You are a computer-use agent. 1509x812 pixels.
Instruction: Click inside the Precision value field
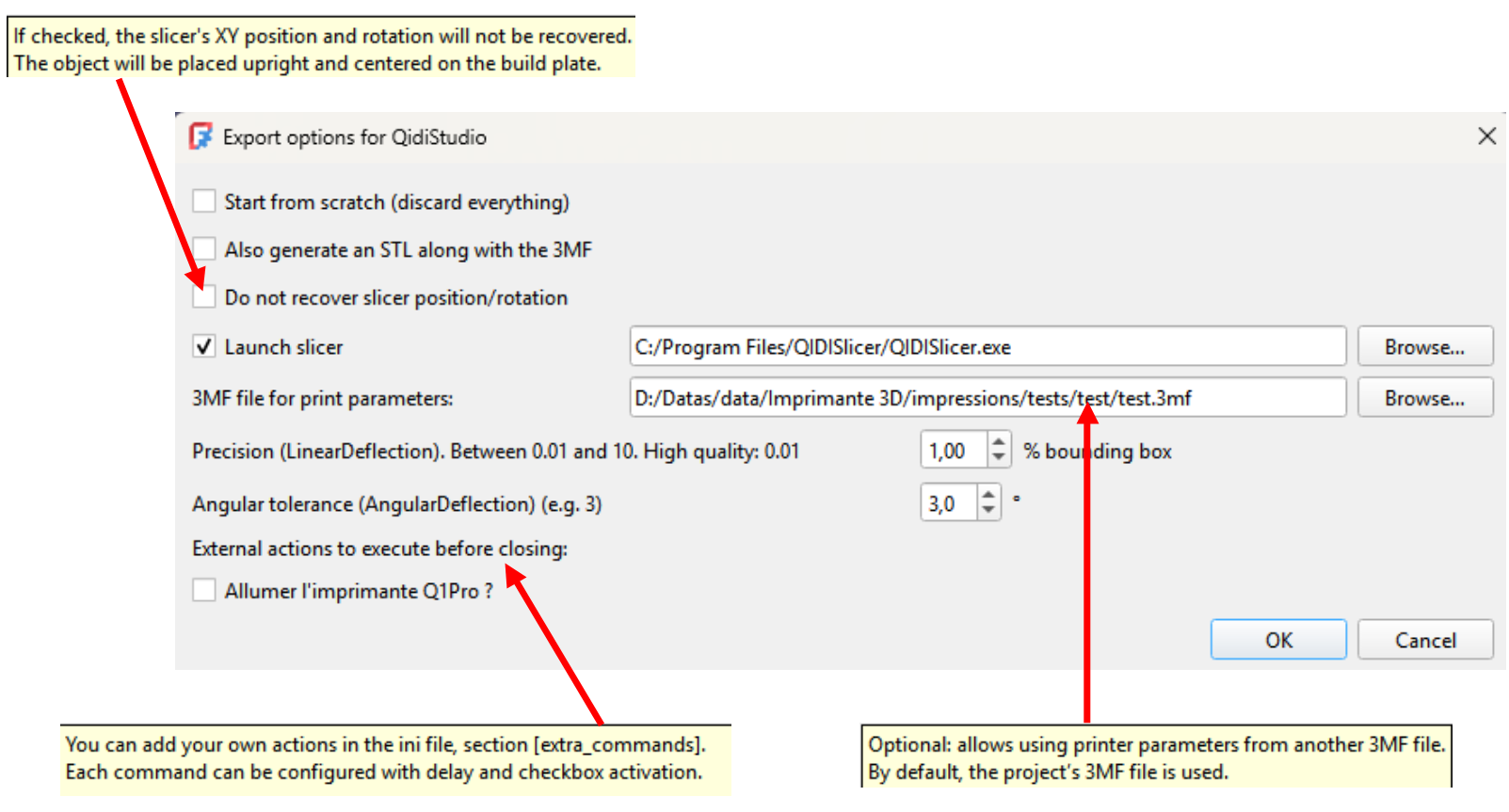click(x=954, y=451)
